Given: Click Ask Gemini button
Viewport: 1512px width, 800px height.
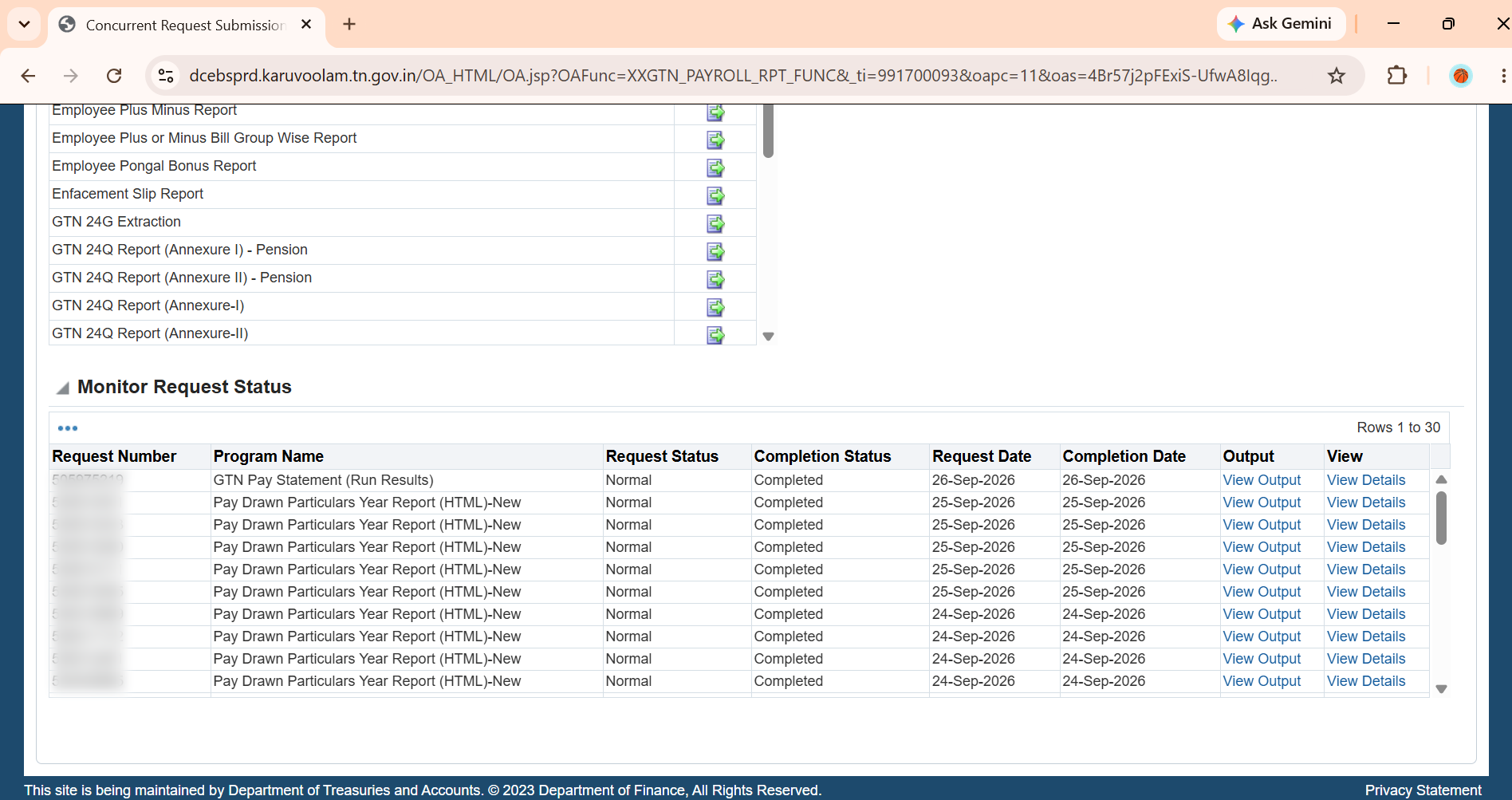Looking at the screenshot, I should pyautogui.click(x=1281, y=24).
